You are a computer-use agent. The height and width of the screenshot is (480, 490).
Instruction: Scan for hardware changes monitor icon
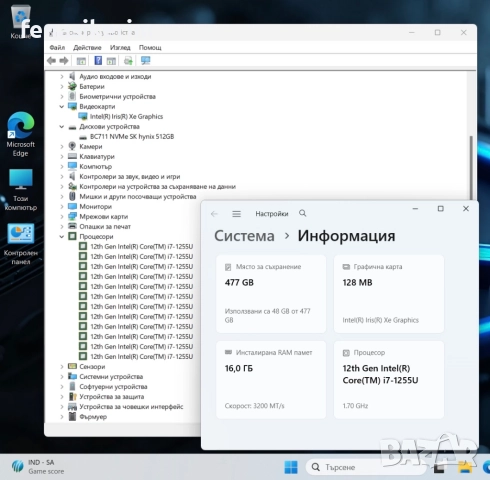click(x=146, y=61)
